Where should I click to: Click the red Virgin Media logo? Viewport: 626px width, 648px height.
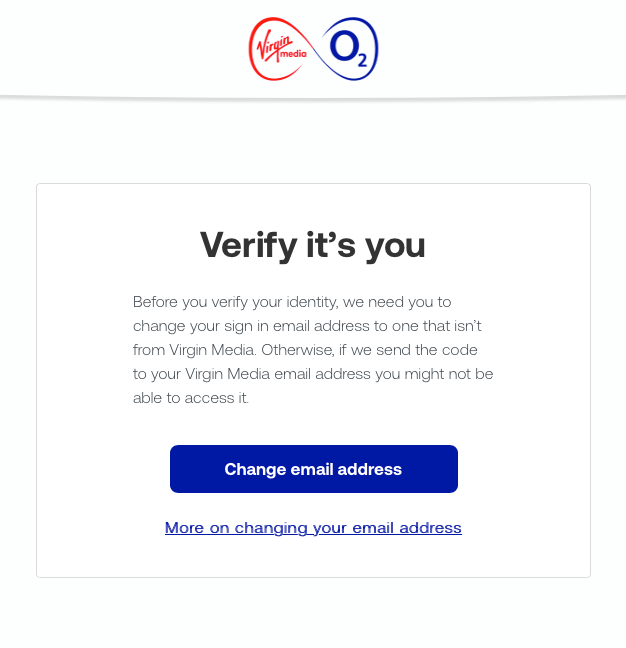pos(279,49)
